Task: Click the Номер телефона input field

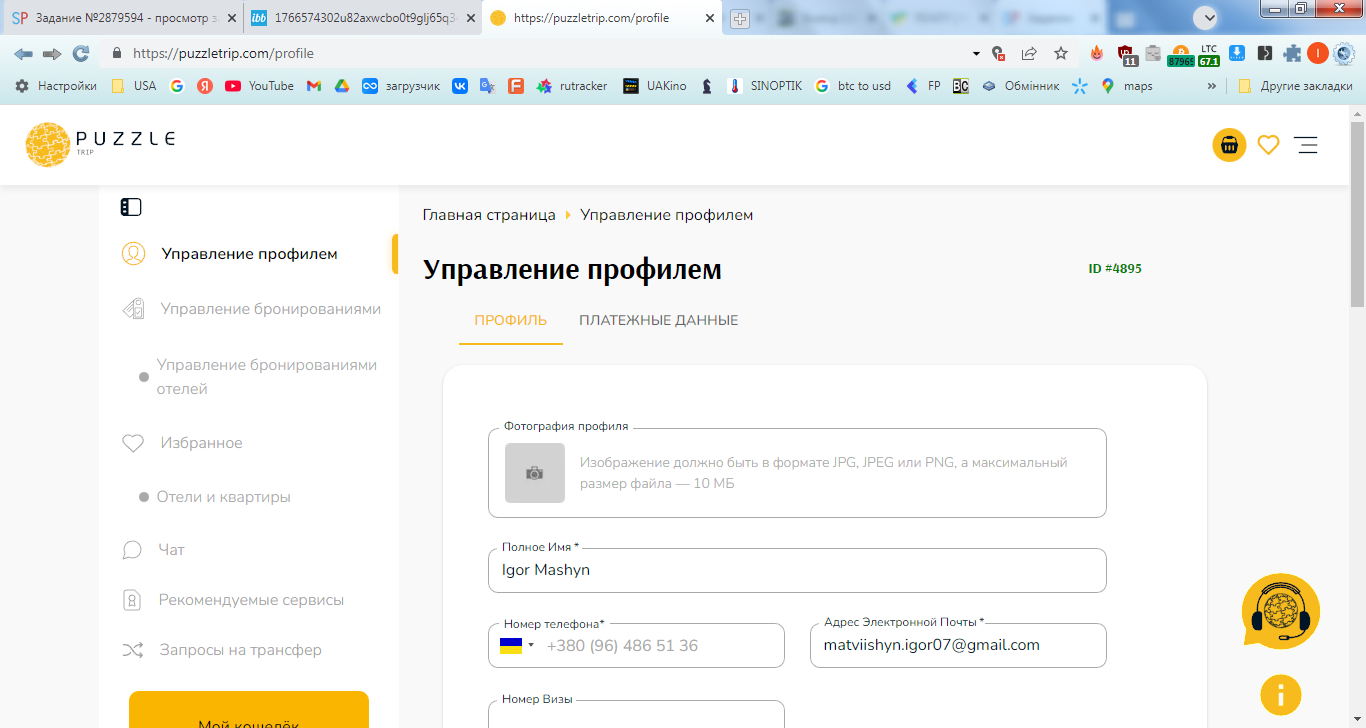Action: click(x=636, y=646)
